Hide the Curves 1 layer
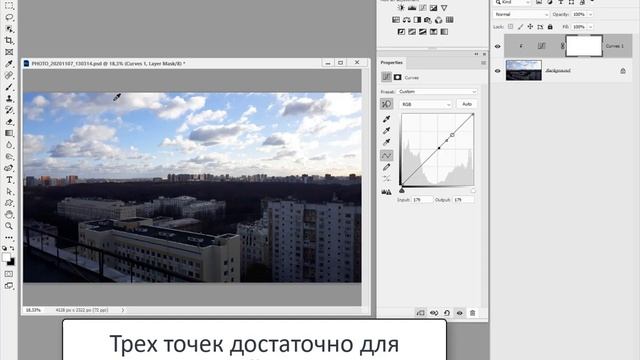Viewport: 640px width, 360px height. (x=498, y=46)
